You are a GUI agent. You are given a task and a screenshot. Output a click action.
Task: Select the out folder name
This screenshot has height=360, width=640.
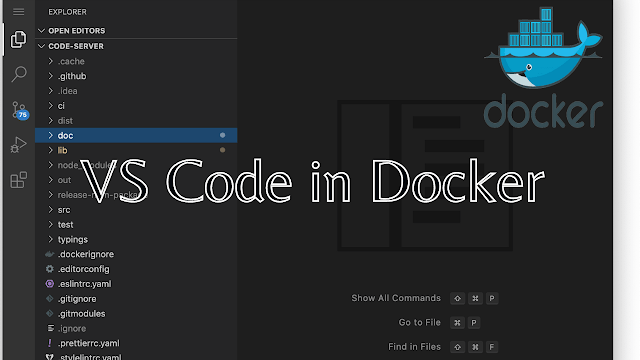(x=64, y=180)
